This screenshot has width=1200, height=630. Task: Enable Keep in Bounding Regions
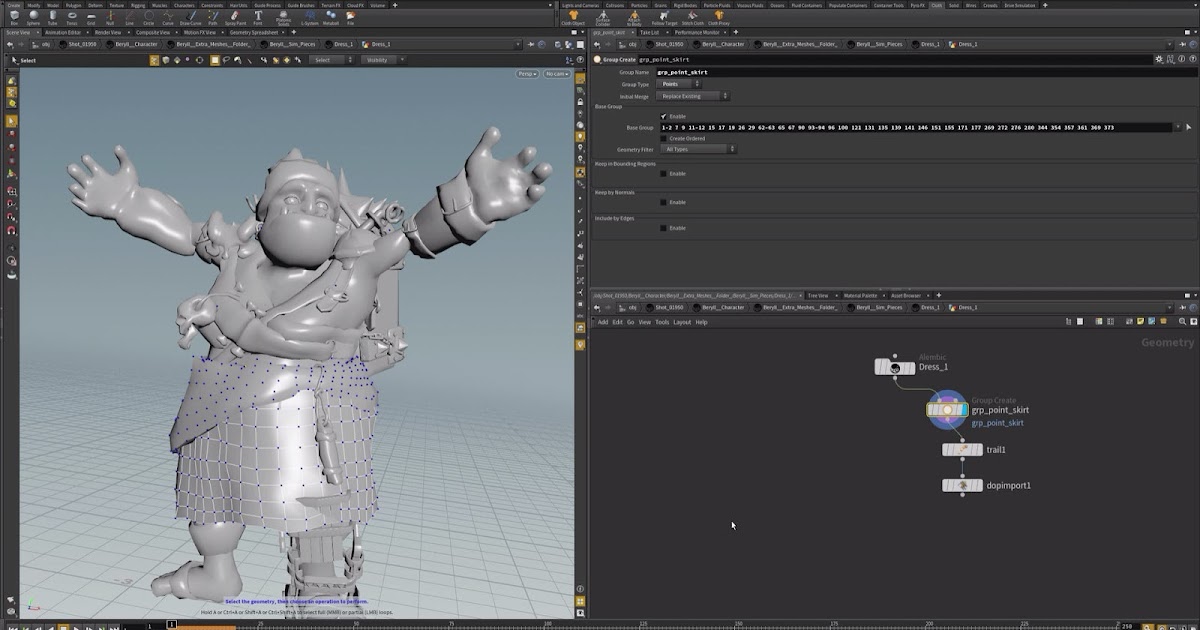[663, 173]
